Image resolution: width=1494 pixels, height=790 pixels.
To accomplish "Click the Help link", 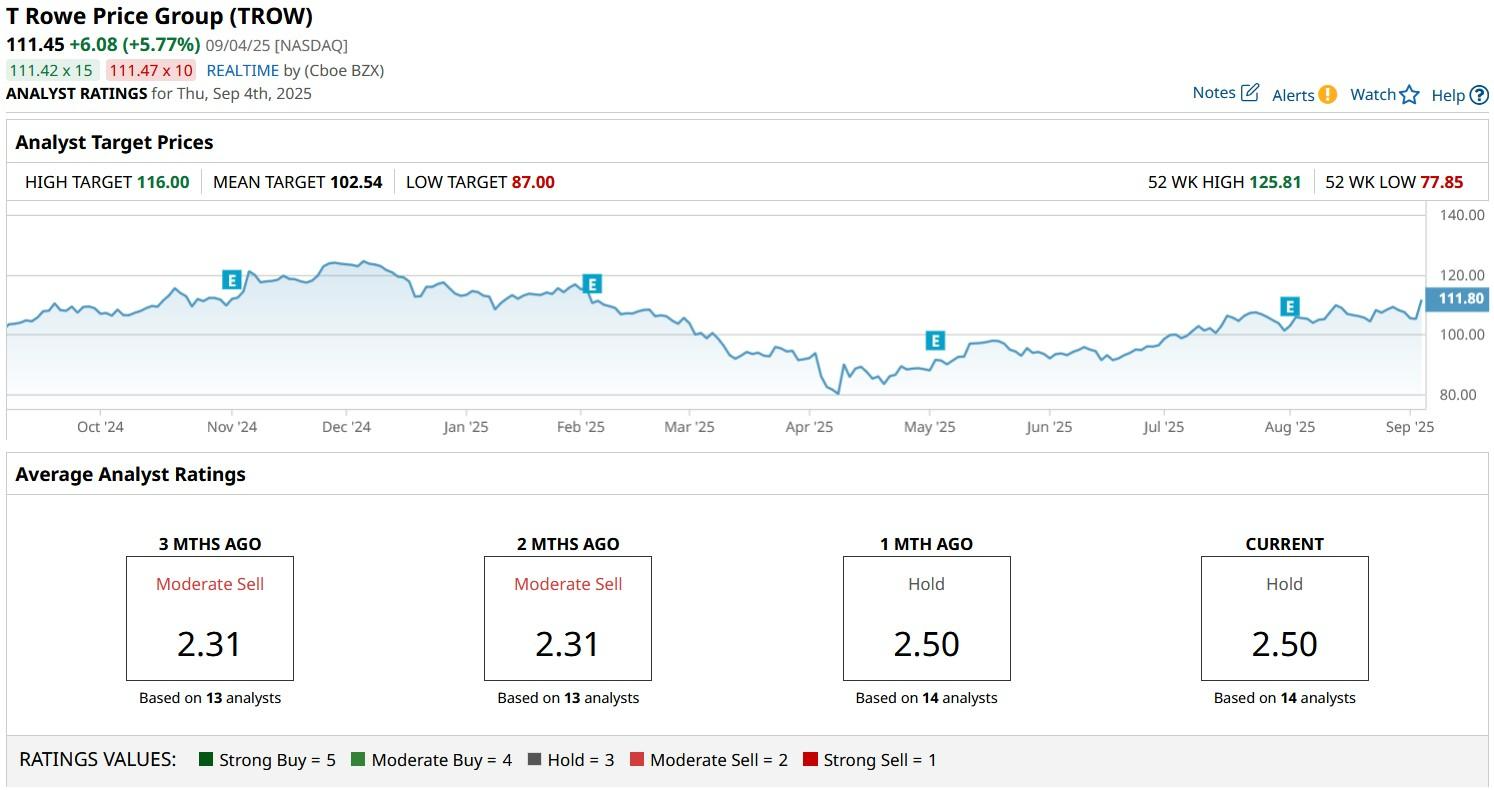I will click(1448, 95).
